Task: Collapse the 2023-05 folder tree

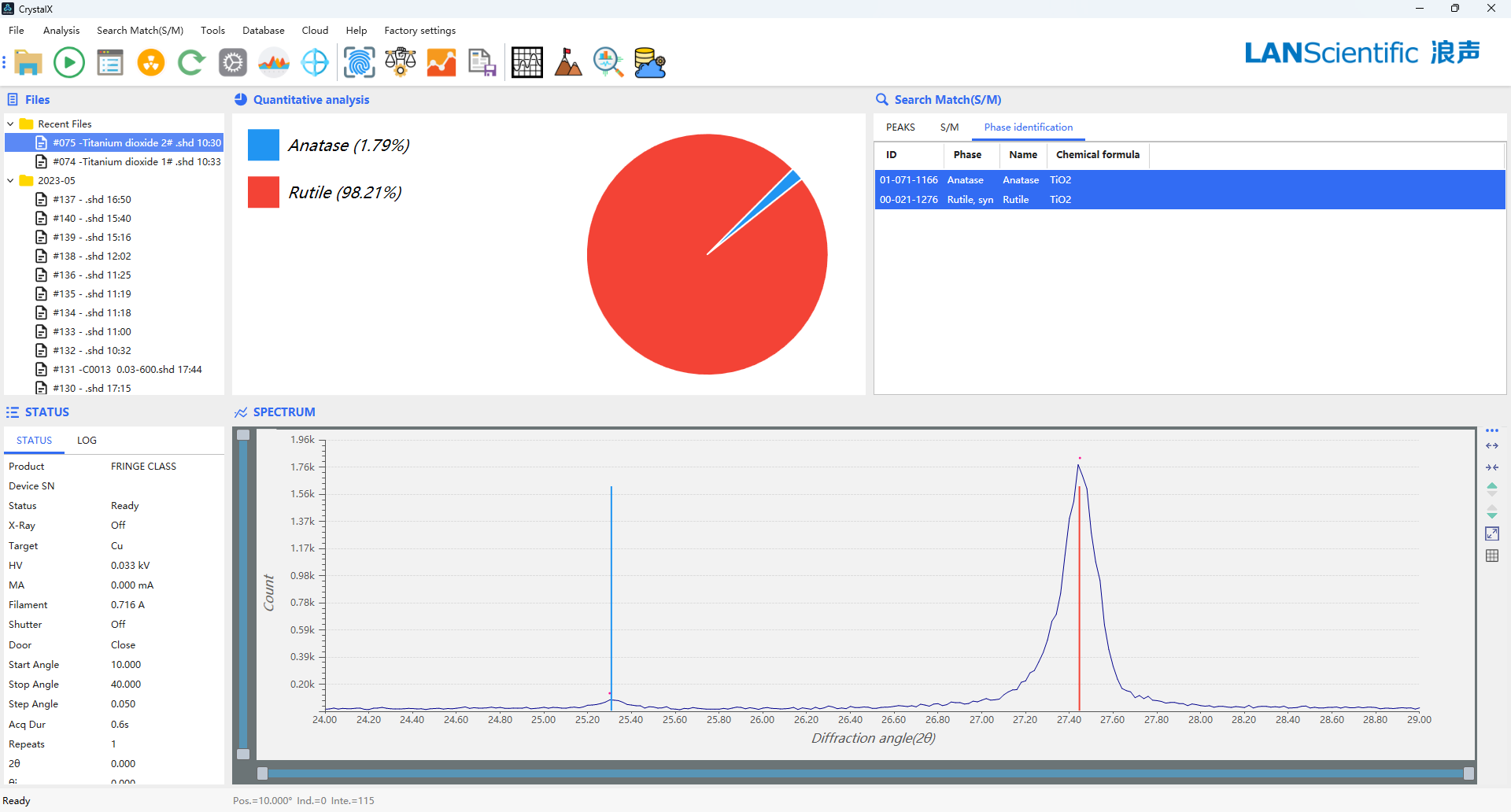Action: click(11, 181)
